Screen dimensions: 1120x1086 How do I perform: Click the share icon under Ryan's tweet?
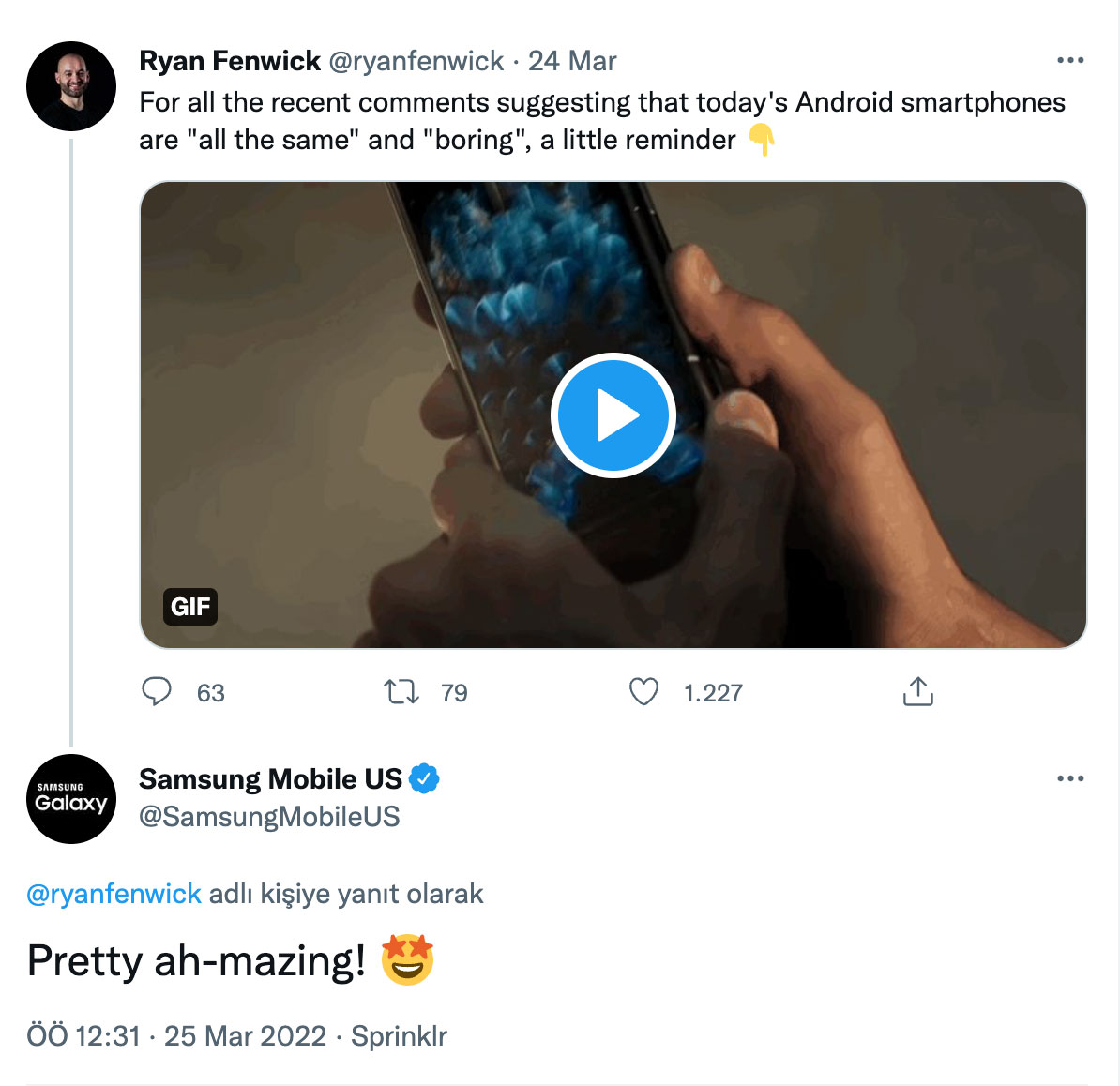pos(917,692)
